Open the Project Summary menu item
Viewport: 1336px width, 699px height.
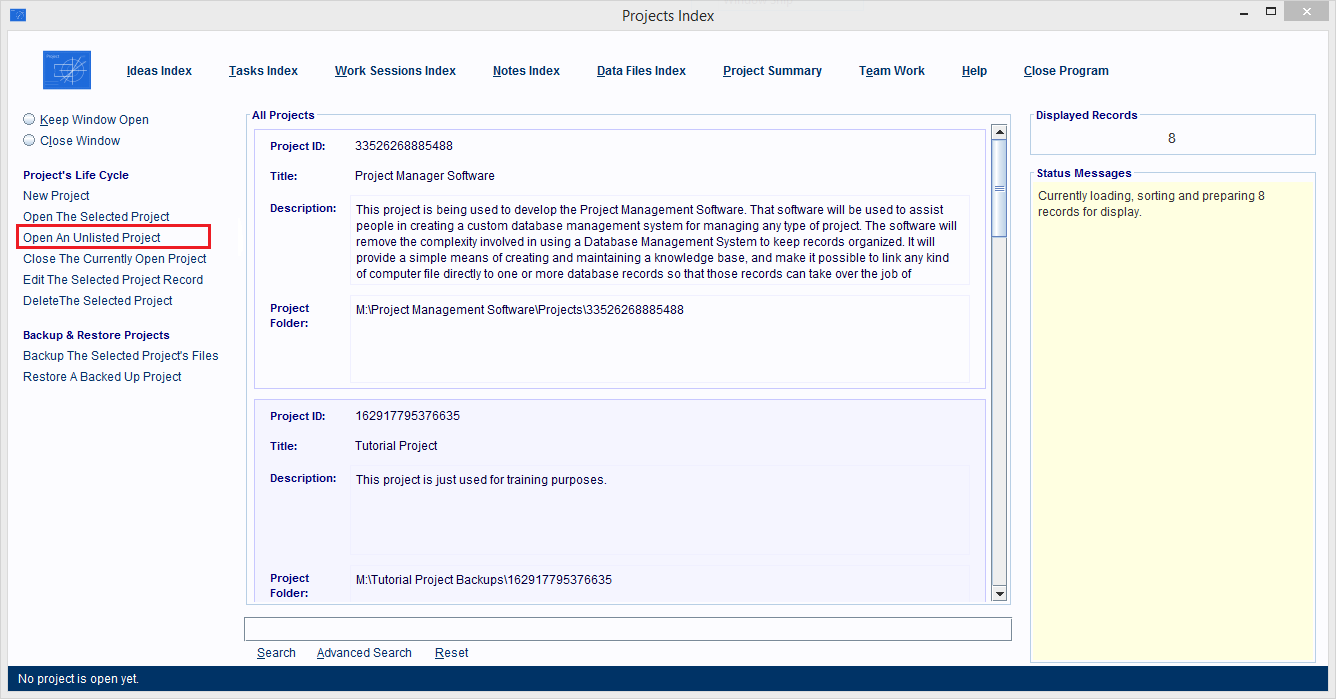click(x=772, y=71)
